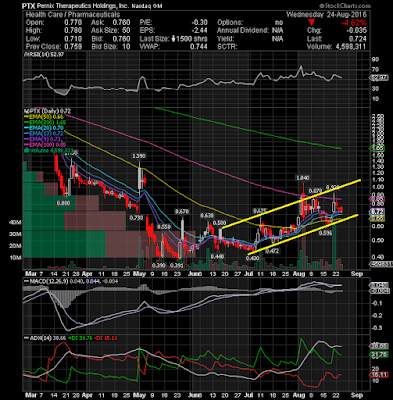Click the lower yellow channel trendline
This screenshot has height=400, width=393.
tap(303, 234)
